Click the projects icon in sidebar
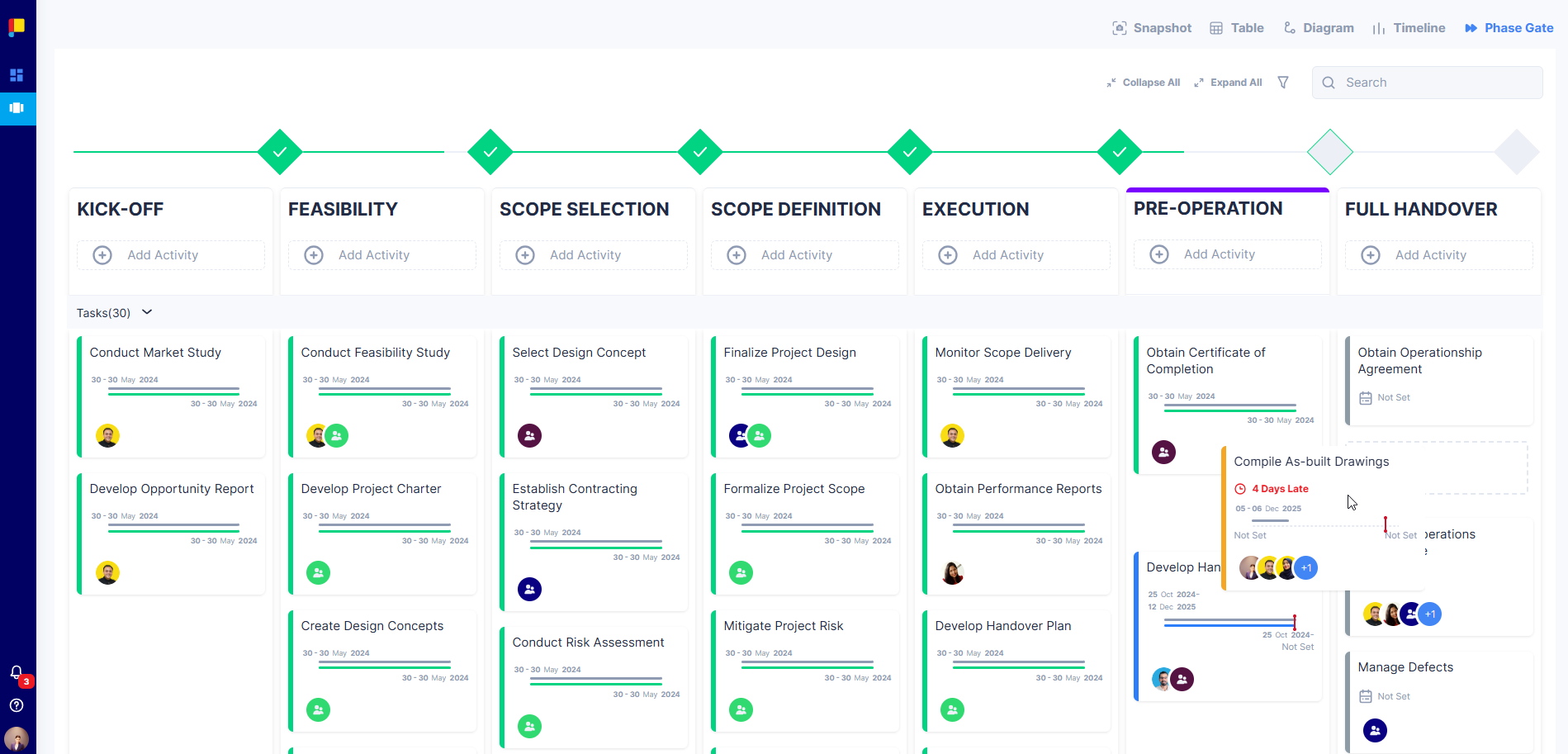This screenshot has width=1568, height=754. (x=17, y=108)
